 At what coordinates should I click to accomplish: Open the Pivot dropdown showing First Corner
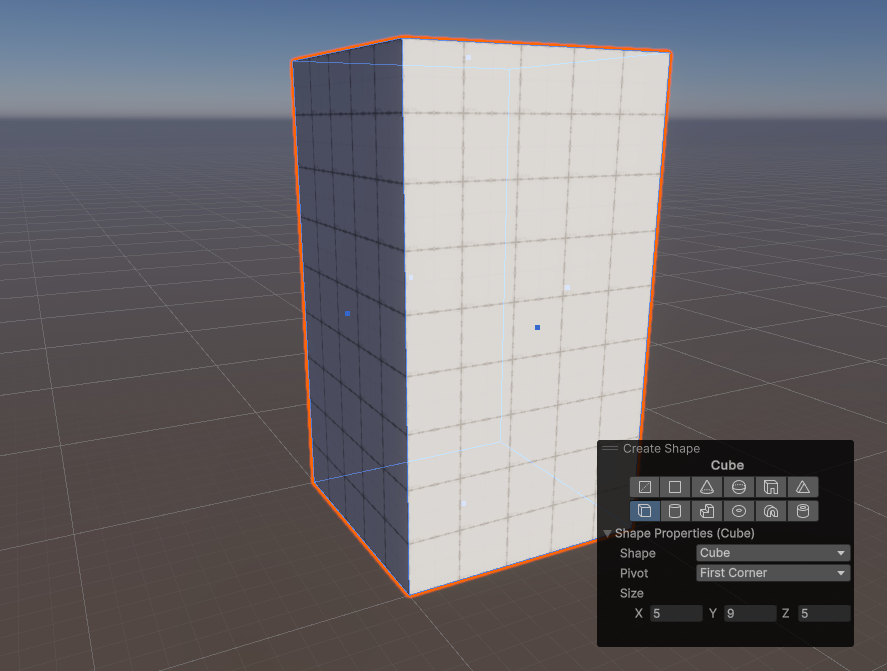(x=773, y=573)
